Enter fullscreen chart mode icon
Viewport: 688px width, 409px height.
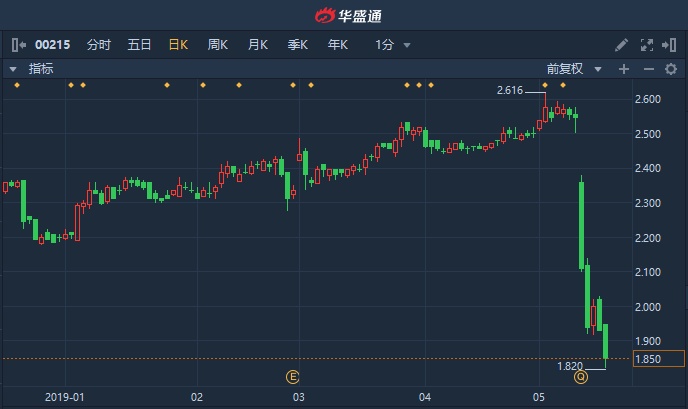(x=647, y=45)
